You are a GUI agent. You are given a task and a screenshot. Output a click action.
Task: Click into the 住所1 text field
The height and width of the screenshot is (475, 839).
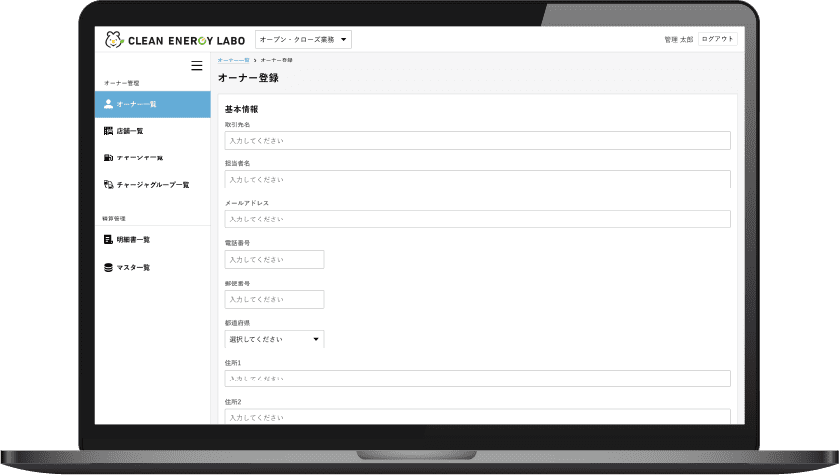click(x=477, y=379)
